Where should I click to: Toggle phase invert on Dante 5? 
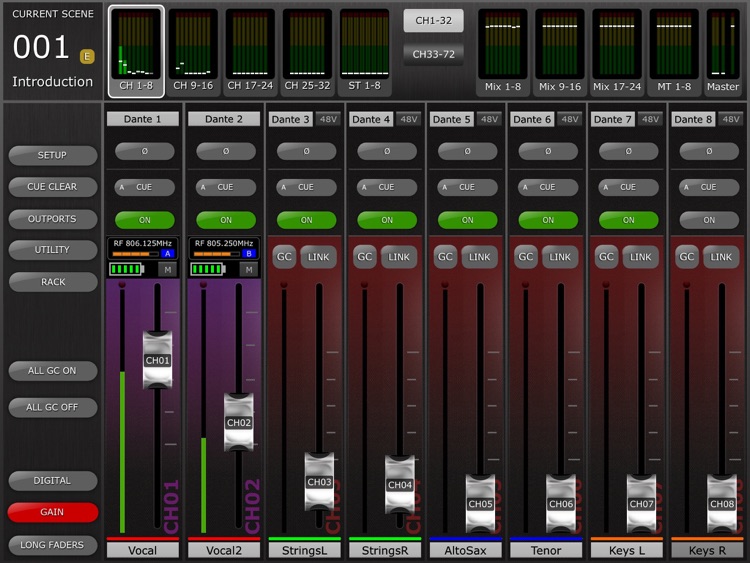click(x=467, y=151)
